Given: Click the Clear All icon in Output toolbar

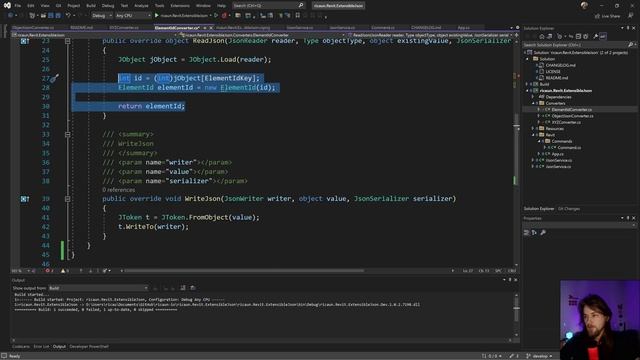Looking at the screenshot, I should click(183, 288).
